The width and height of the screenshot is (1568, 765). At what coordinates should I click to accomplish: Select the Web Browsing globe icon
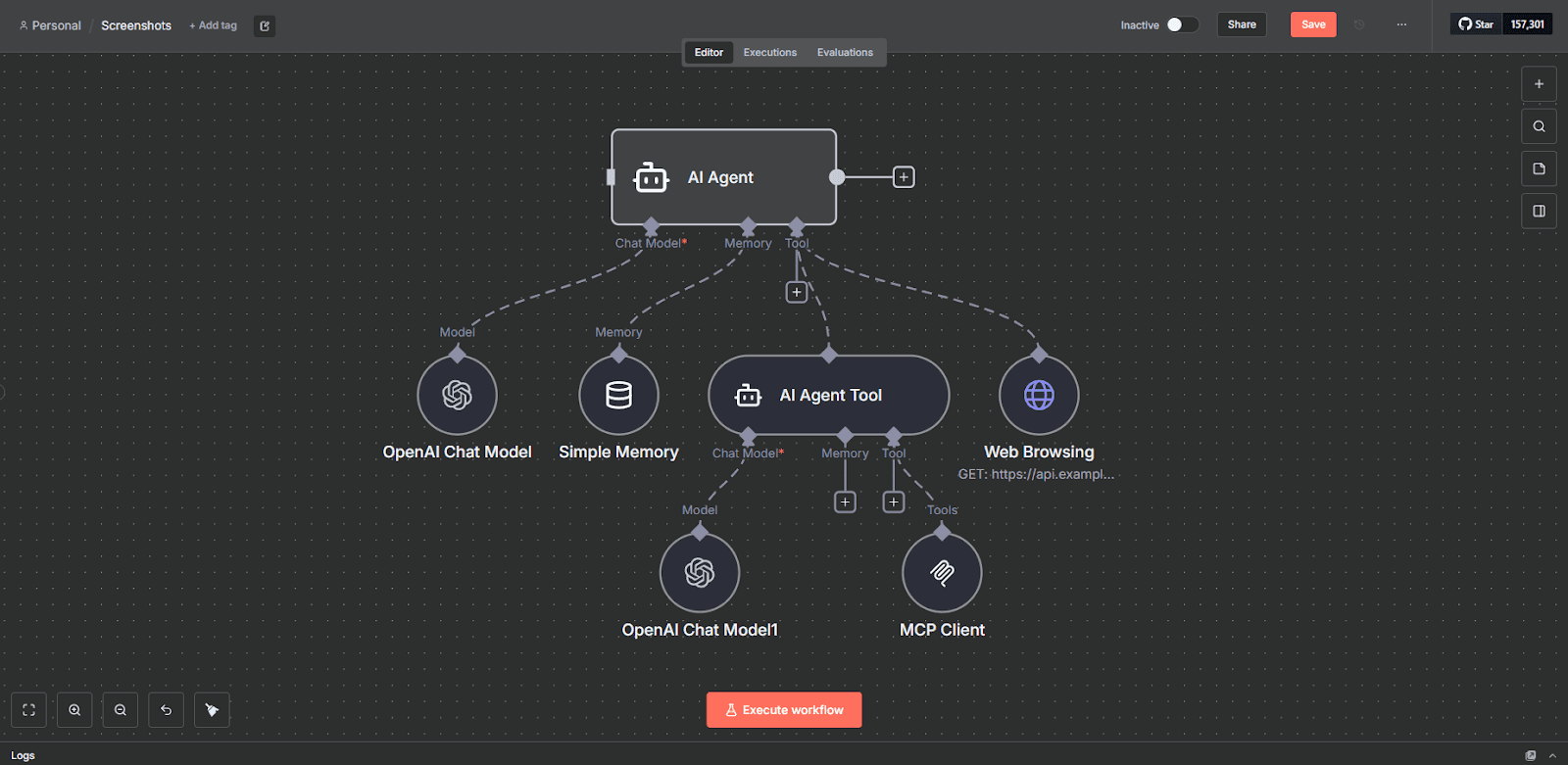point(1039,395)
